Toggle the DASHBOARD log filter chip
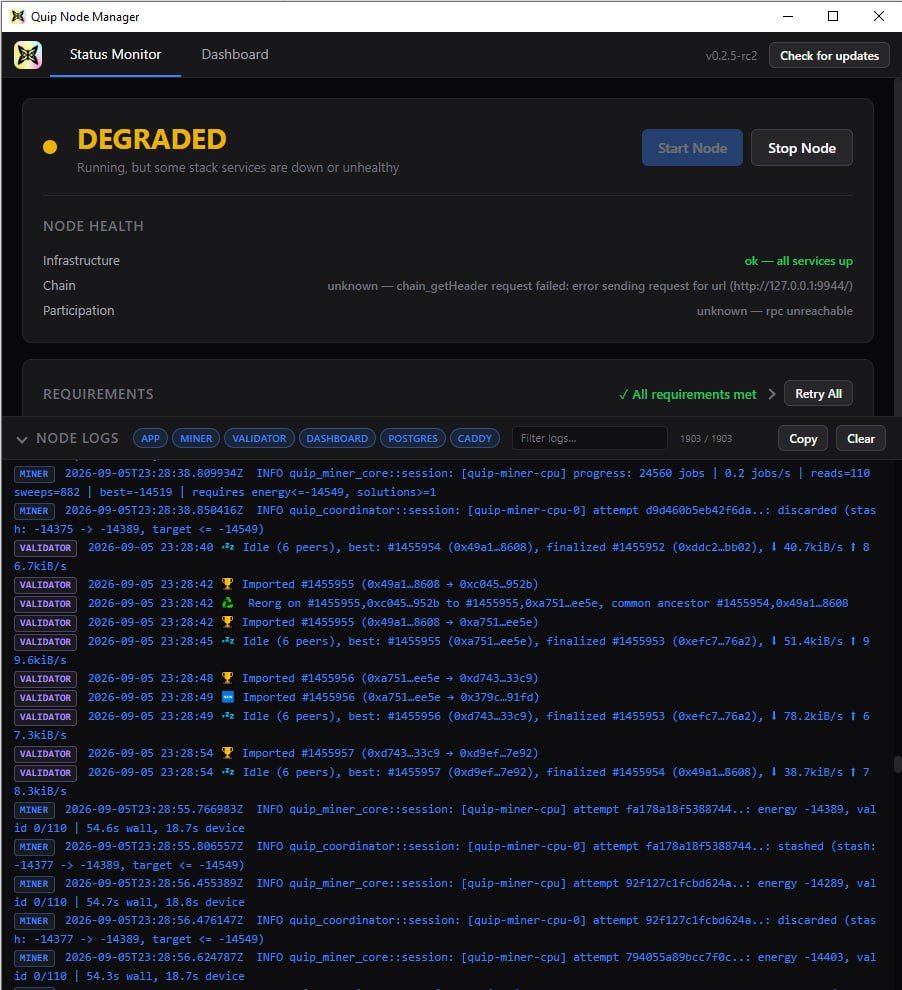902x990 pixels. pyautogui.click(x=337, y=438)
